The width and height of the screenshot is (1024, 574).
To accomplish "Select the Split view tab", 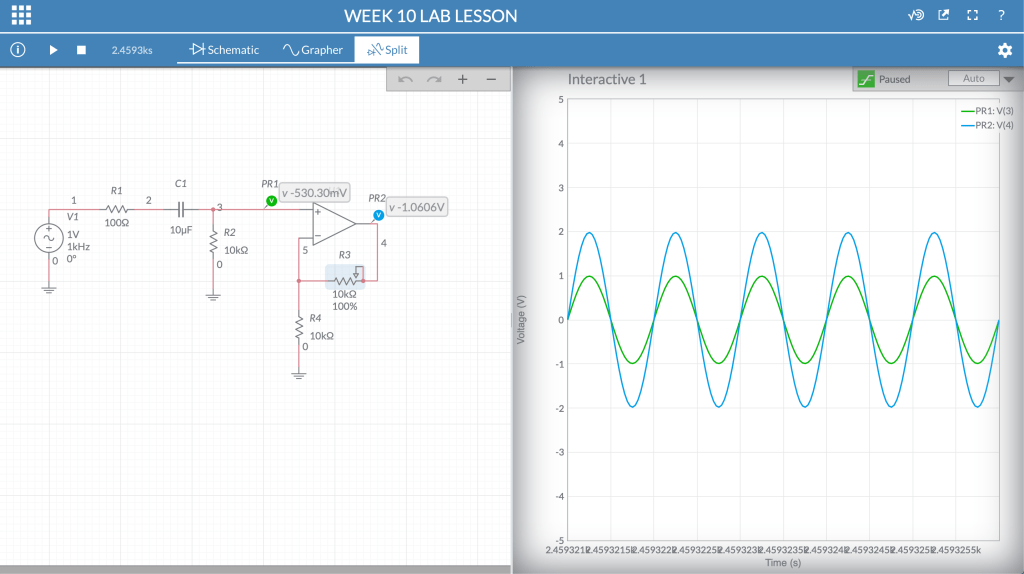I will [x=387, y=50].
